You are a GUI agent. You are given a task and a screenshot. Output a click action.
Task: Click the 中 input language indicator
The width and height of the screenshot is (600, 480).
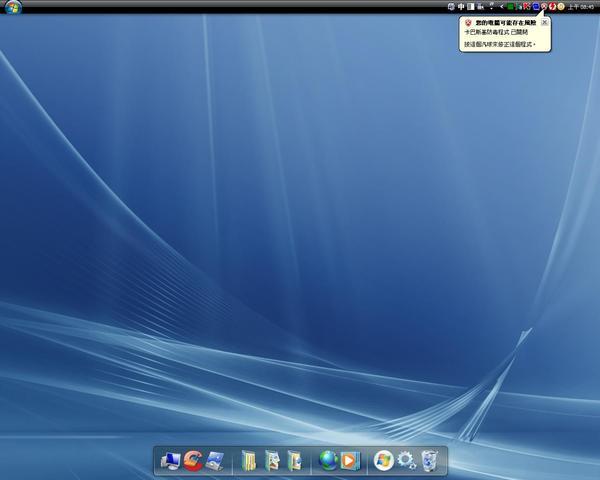click(x=461, y=7)
